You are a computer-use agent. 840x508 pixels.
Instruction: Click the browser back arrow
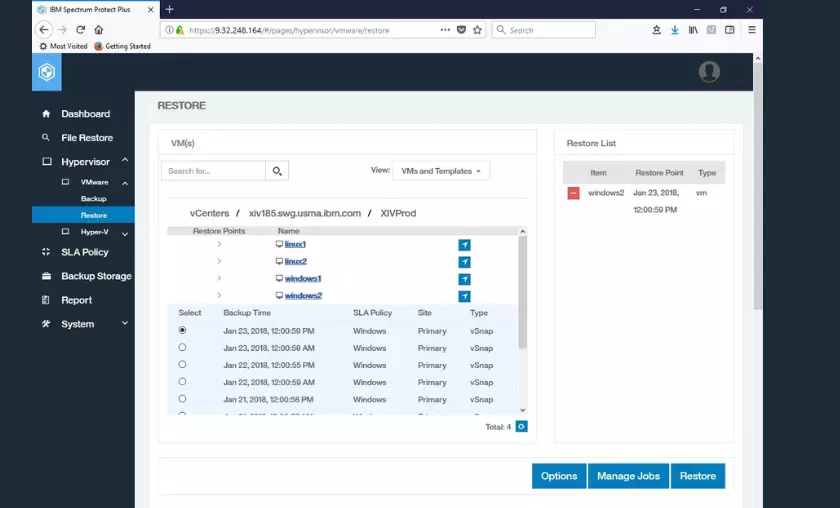point(44,30)
